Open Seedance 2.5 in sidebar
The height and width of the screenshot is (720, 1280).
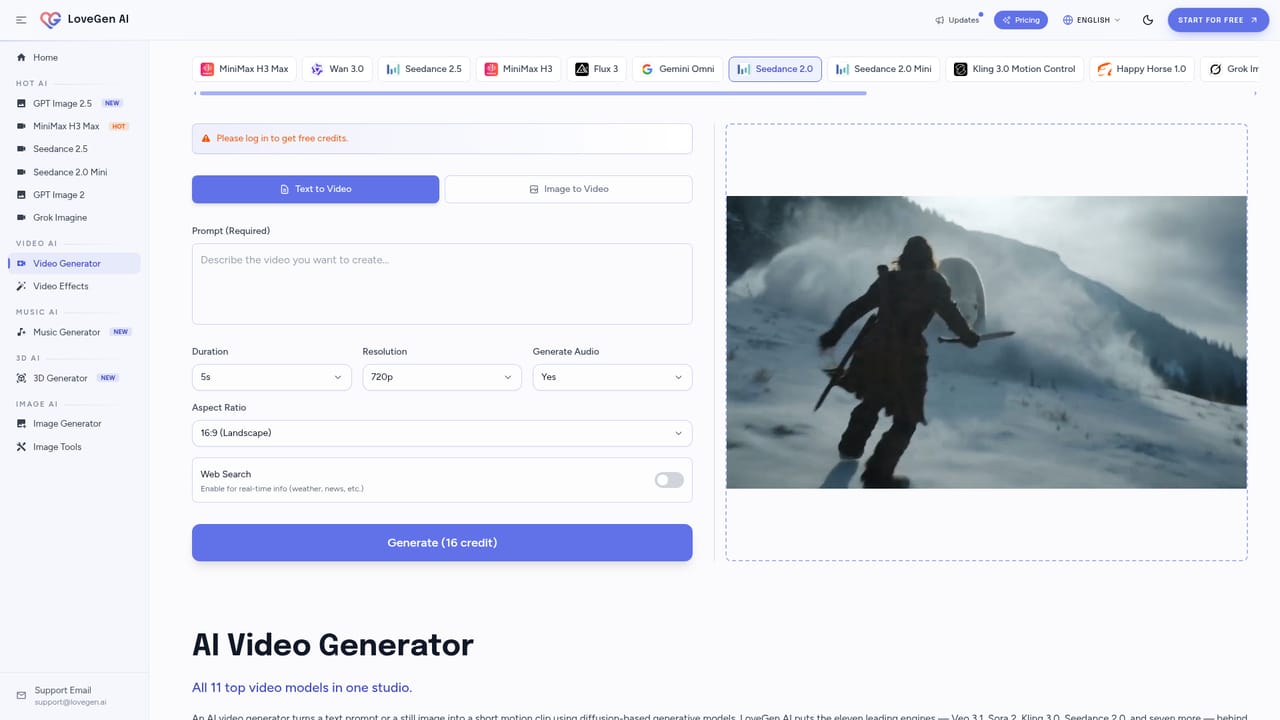(x=74, y=149)
